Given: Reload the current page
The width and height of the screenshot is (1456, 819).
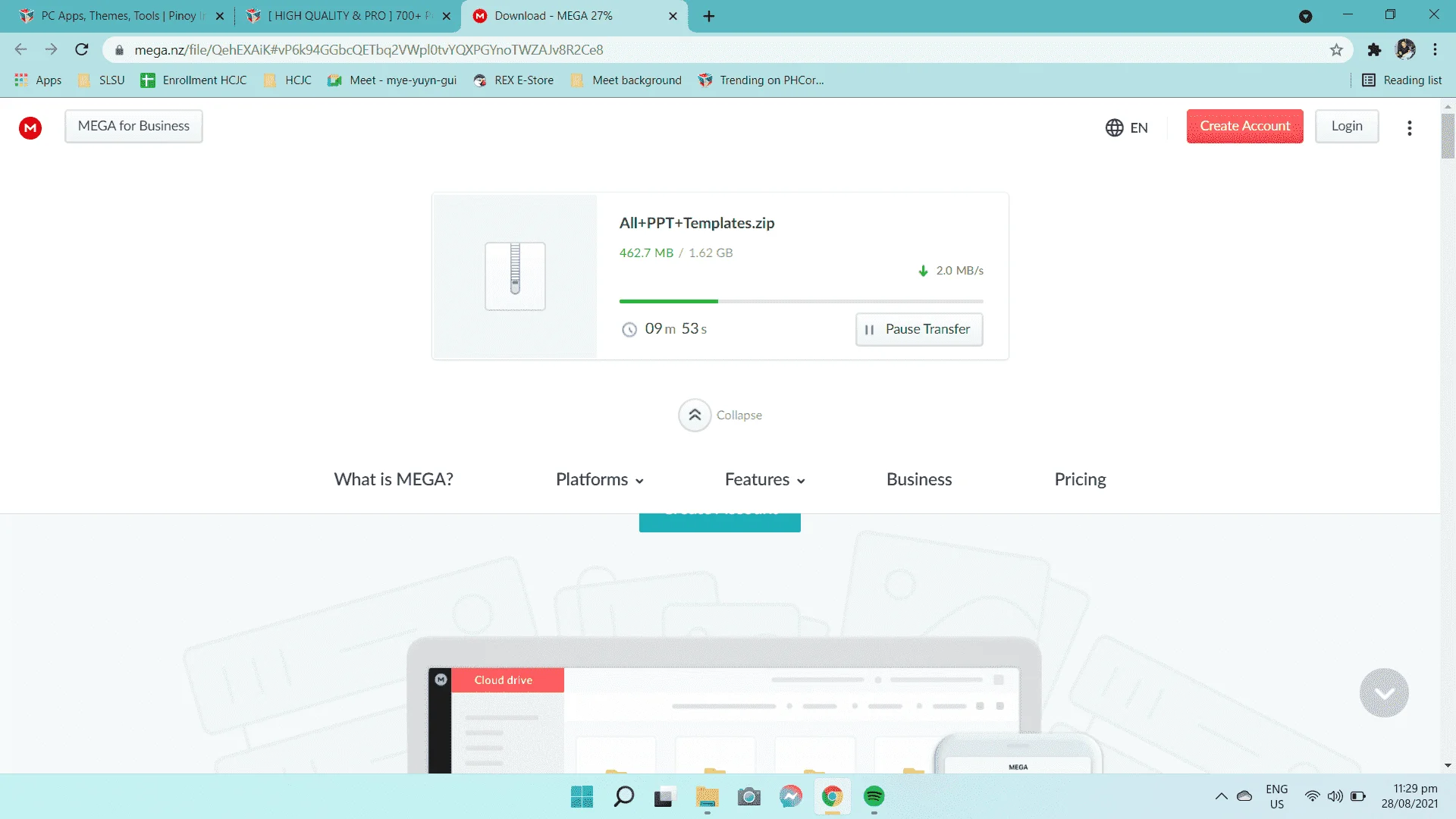Looking at the screenshot, I should (82, 49).
